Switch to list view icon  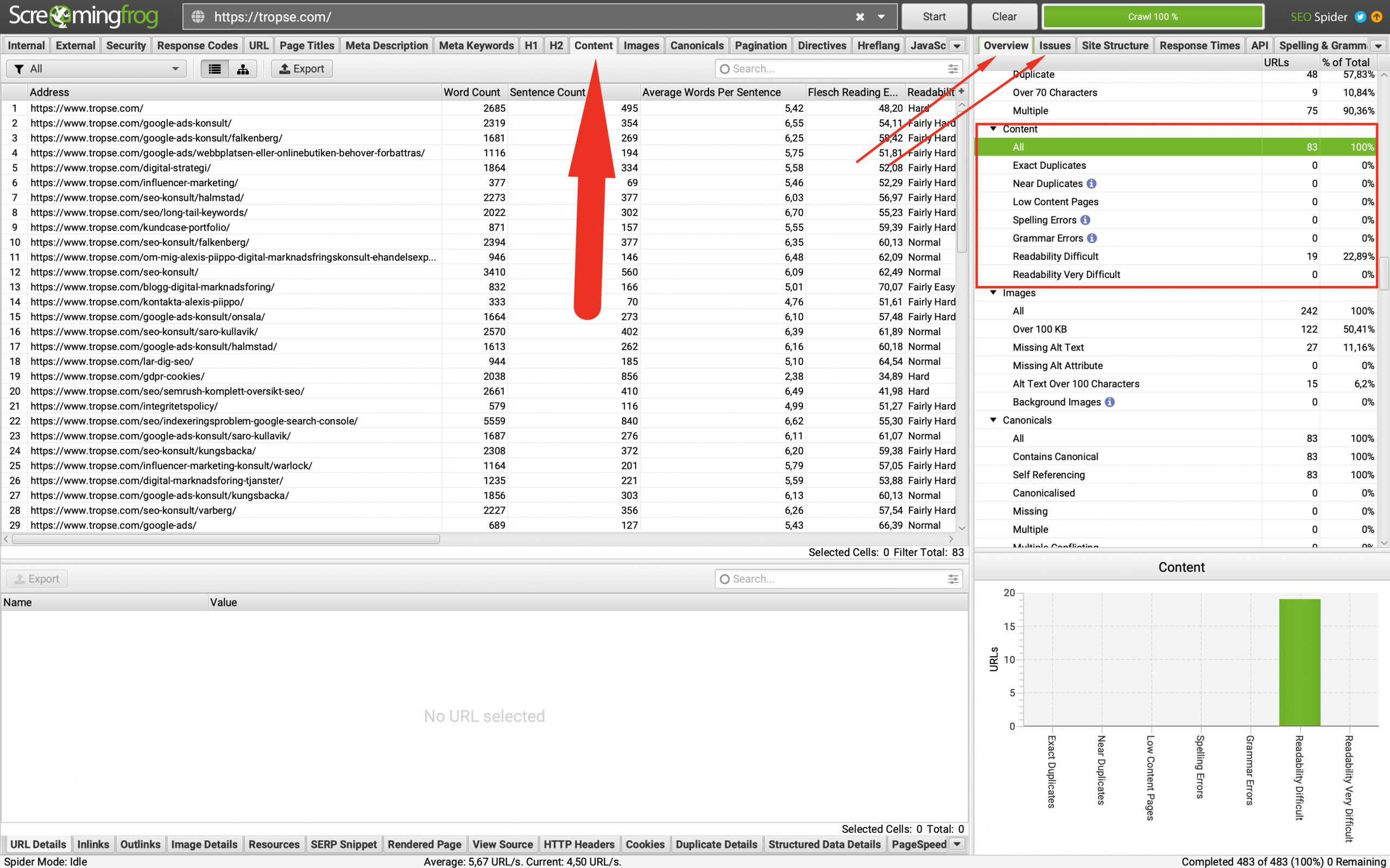214,69
